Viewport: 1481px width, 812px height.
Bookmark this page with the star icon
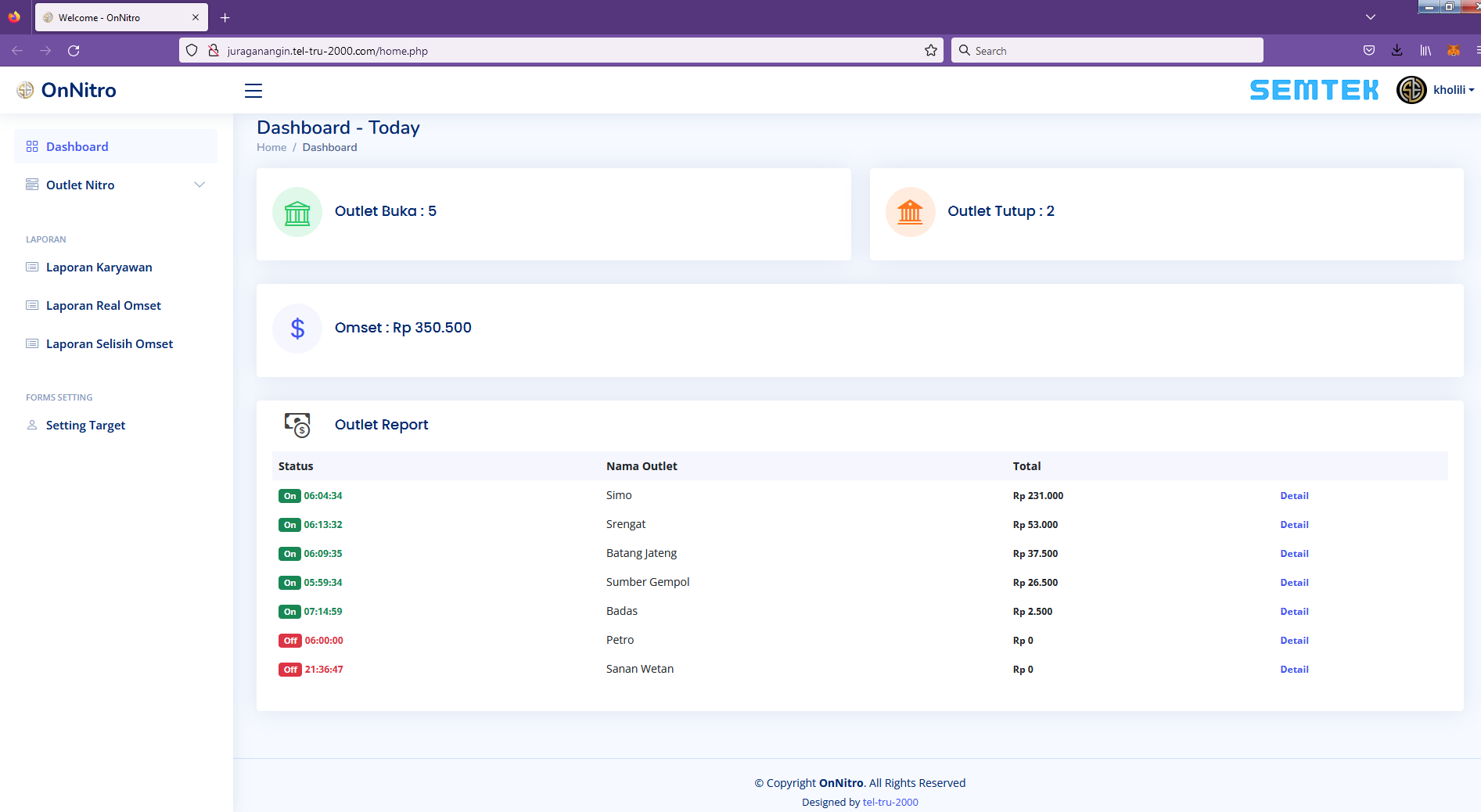pyautogui.click(x=930, y=51)
